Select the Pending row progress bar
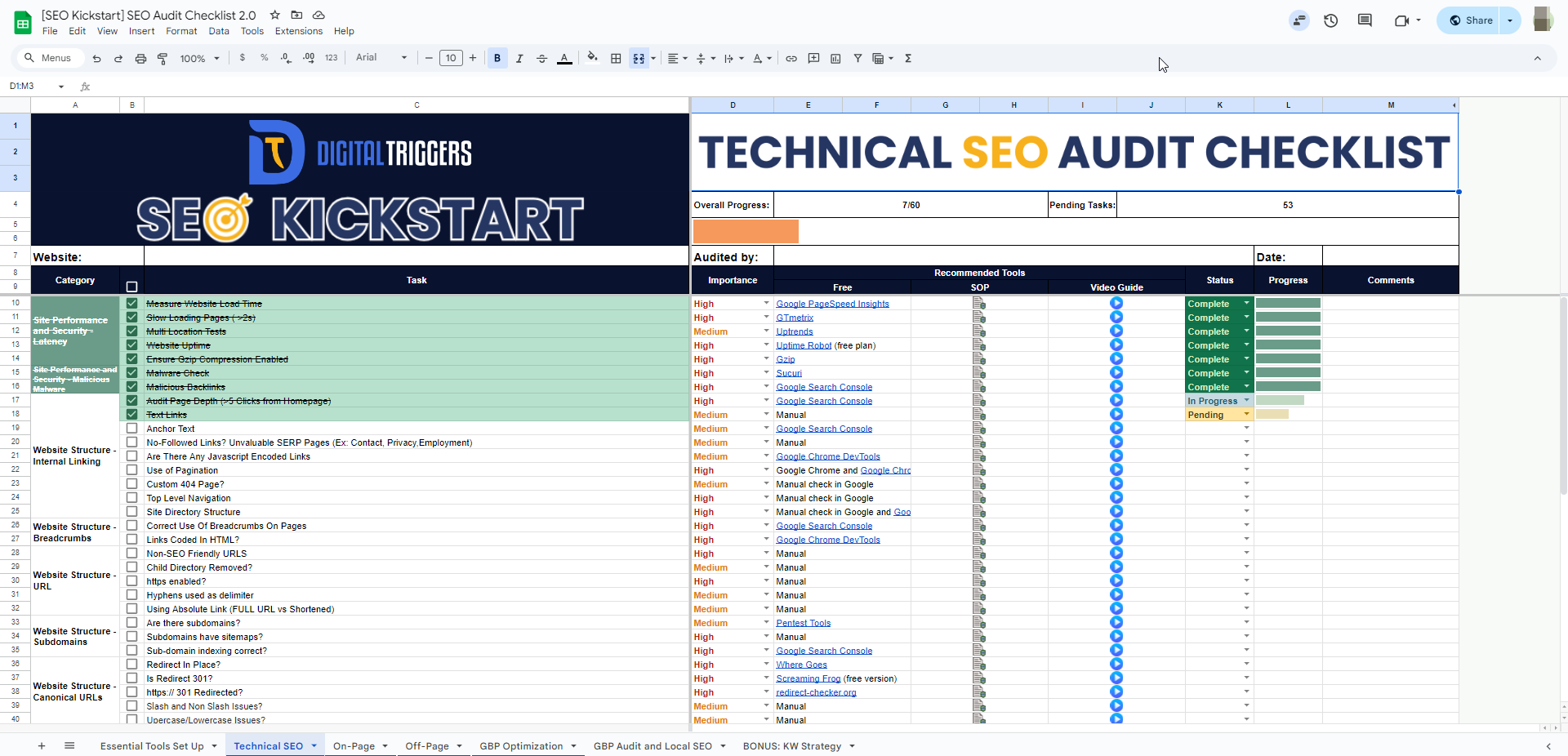 tap(1272, 414)
